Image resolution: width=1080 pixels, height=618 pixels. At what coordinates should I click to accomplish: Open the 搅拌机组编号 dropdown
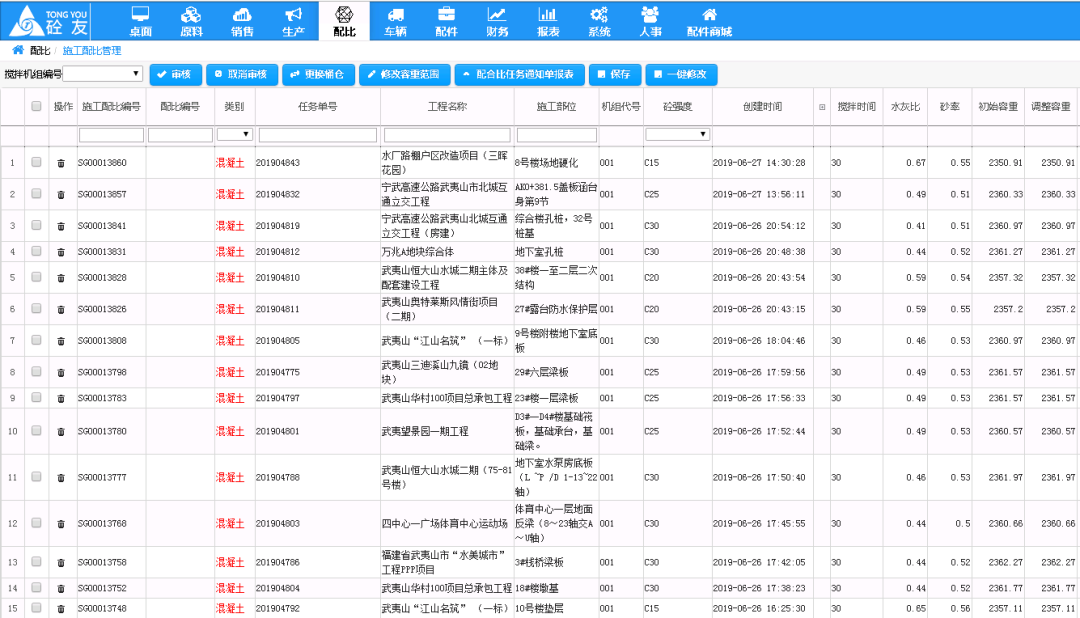(104, 74)
